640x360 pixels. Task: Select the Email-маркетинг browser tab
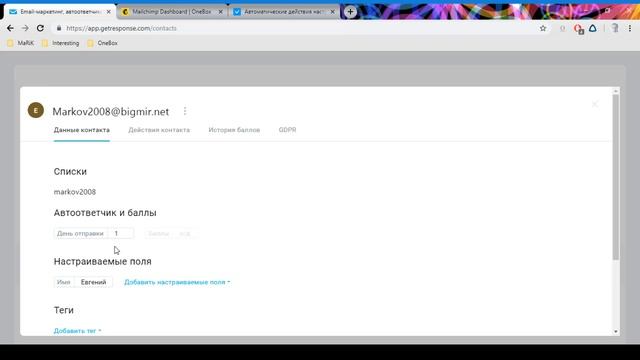59,12
